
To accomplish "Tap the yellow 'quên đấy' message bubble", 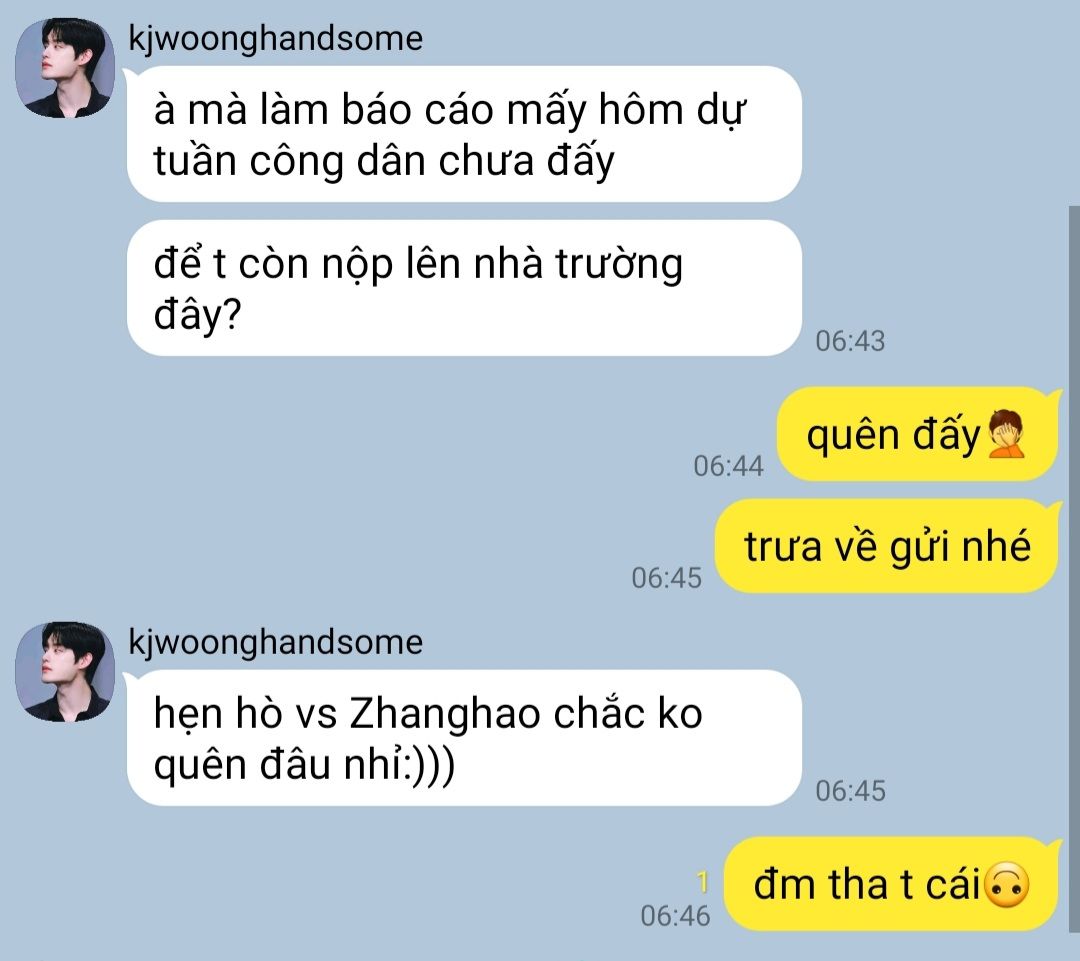I will coord(917,434).
